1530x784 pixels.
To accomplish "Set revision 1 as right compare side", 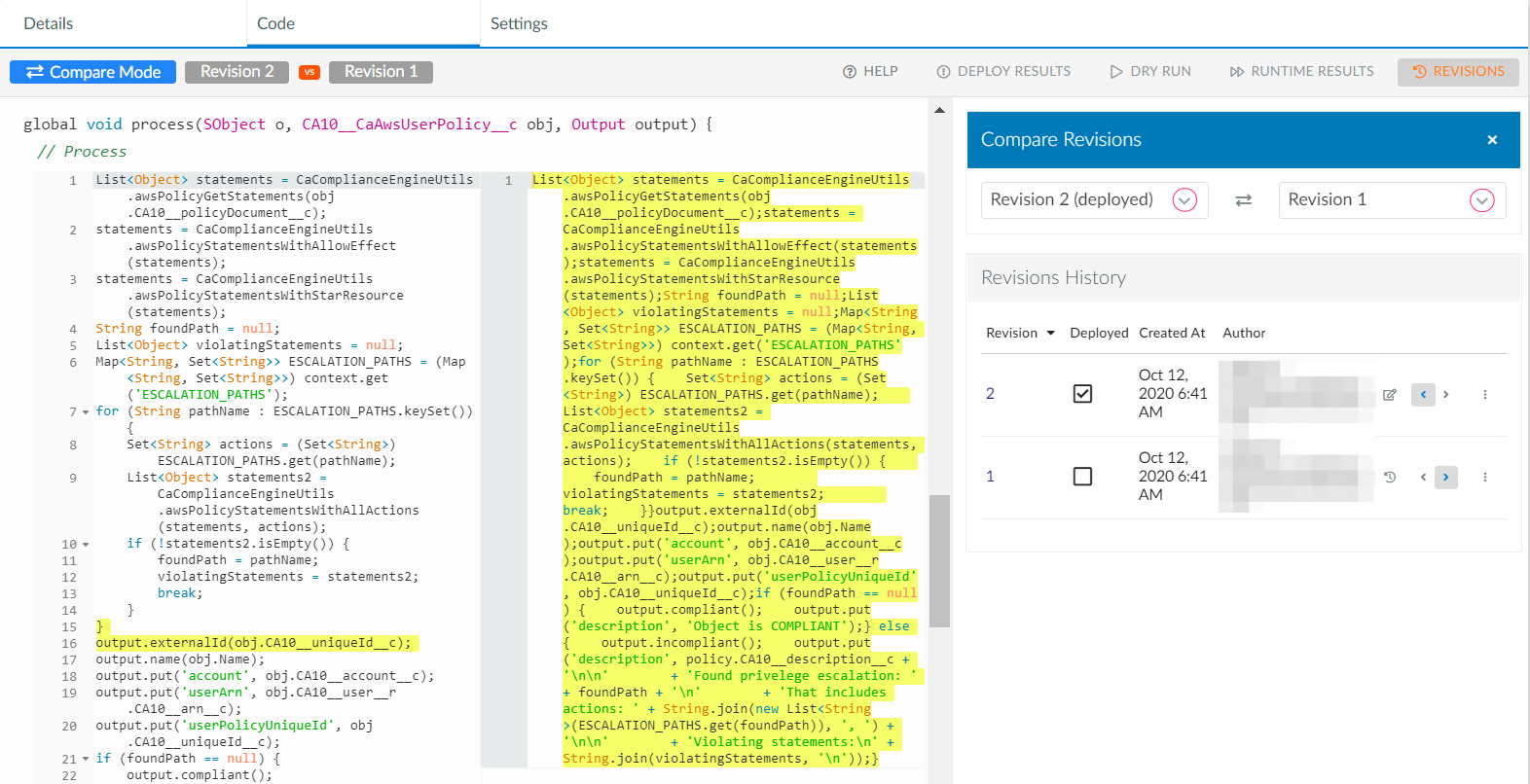I will pos(1445,477).
